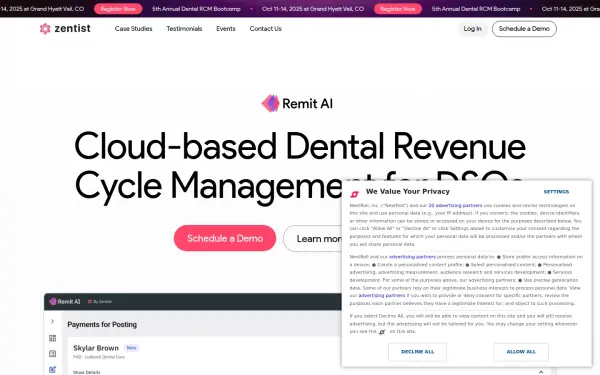Viewport: 600px width, 375px height.
Task: Open Case Studies menu
Action: tap(134, 29)
